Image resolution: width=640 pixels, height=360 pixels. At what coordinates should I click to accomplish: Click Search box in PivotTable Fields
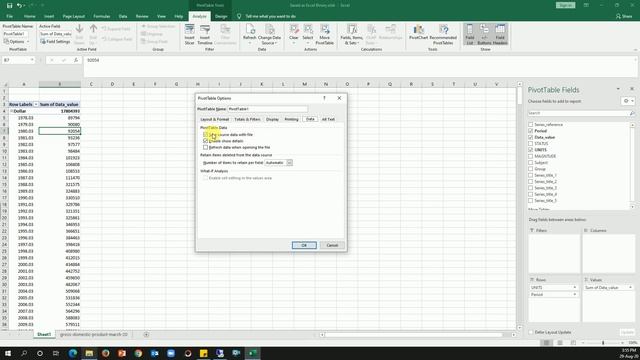tap(578, 113)
